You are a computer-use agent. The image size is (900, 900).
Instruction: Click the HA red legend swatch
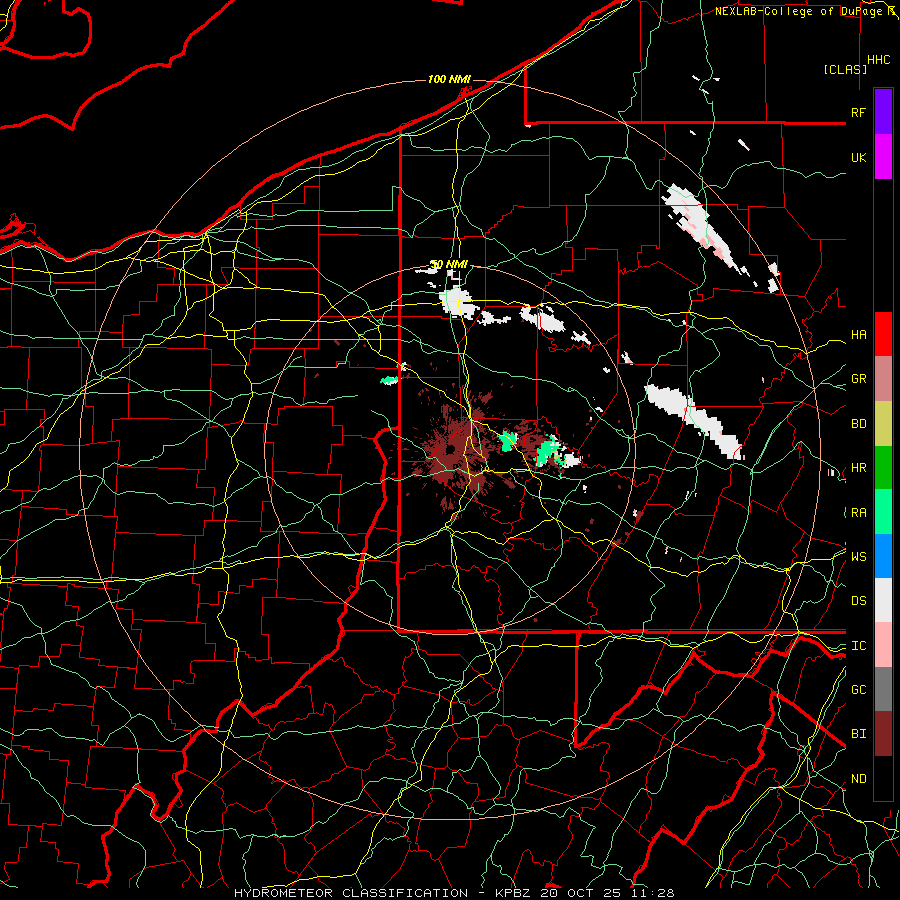point(883,334)
